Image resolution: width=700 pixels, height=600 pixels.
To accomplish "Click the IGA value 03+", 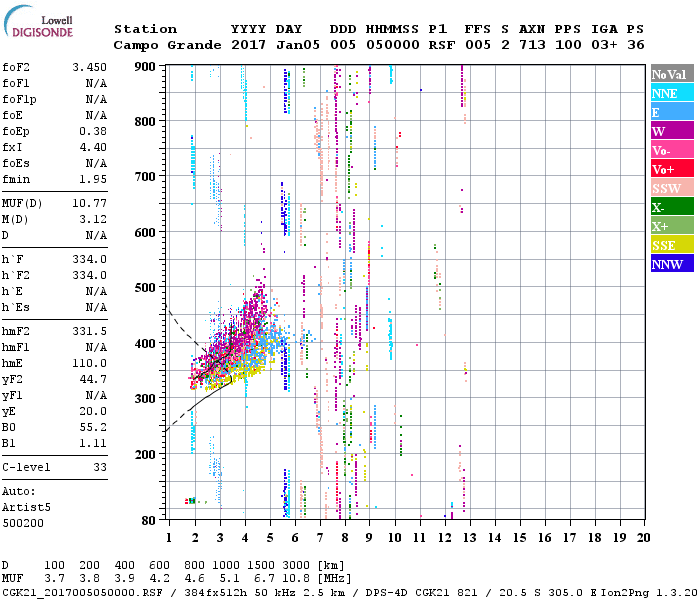I will tap(604, 45).
